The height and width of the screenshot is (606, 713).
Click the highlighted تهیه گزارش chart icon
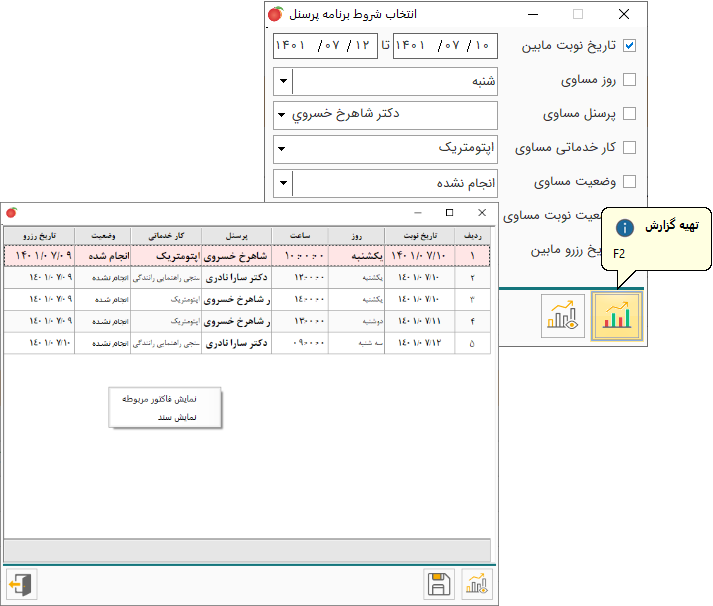pos(617,317)
